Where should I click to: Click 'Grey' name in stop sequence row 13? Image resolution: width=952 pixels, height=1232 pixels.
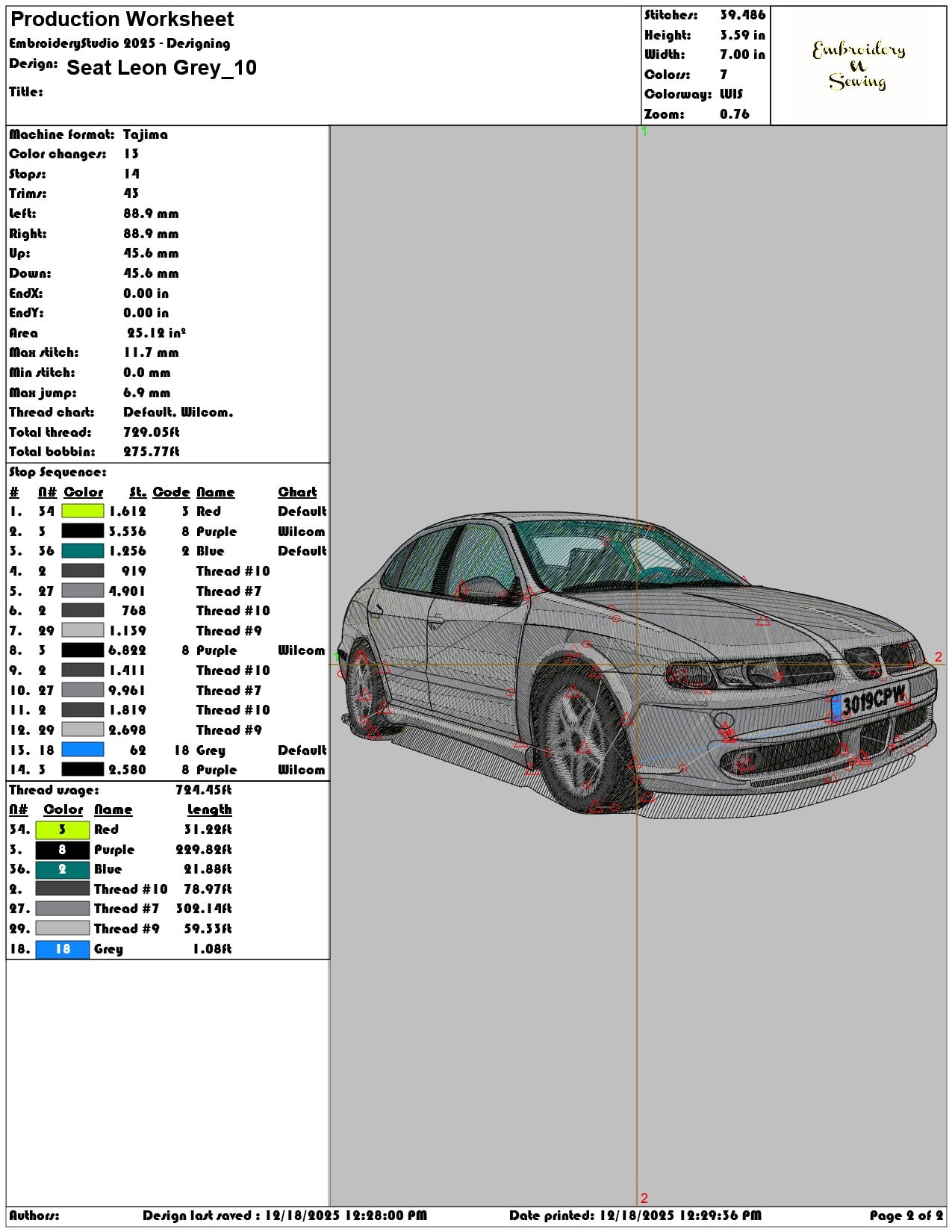coord(211,750)
